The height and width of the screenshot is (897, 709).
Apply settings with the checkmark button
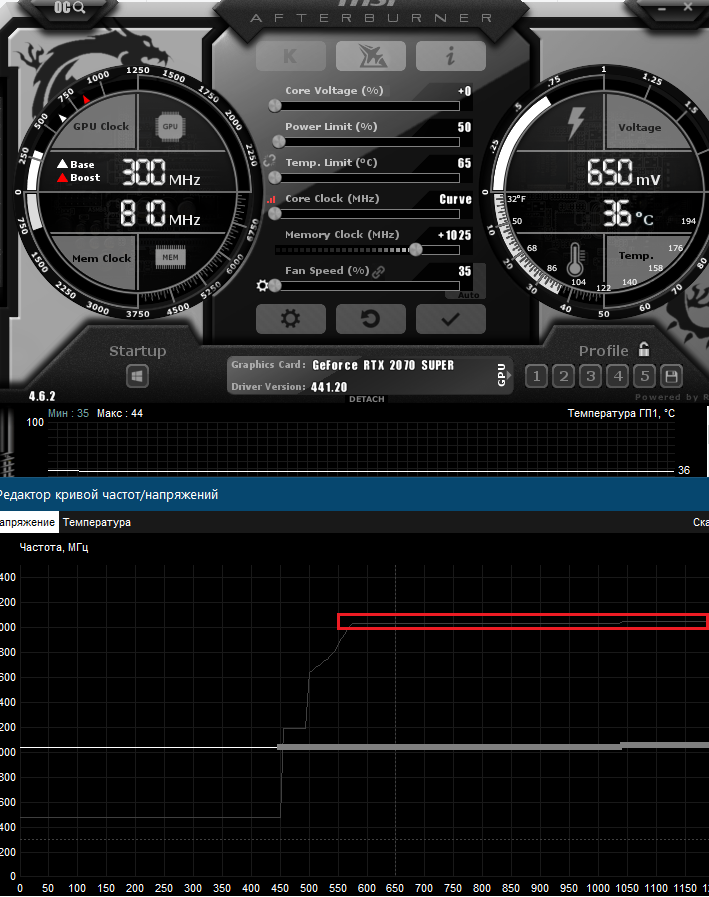tap(451, 319)
